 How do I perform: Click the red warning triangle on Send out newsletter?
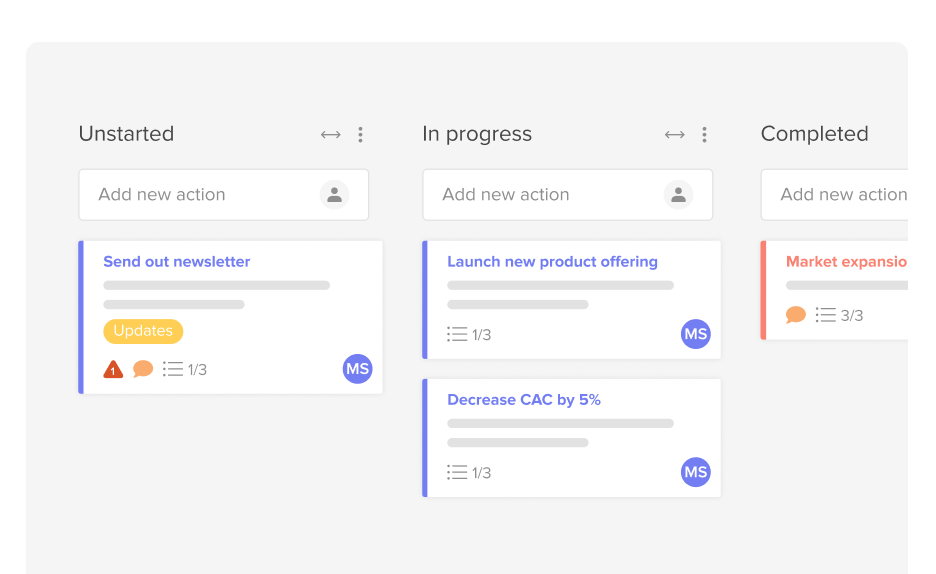113,369
